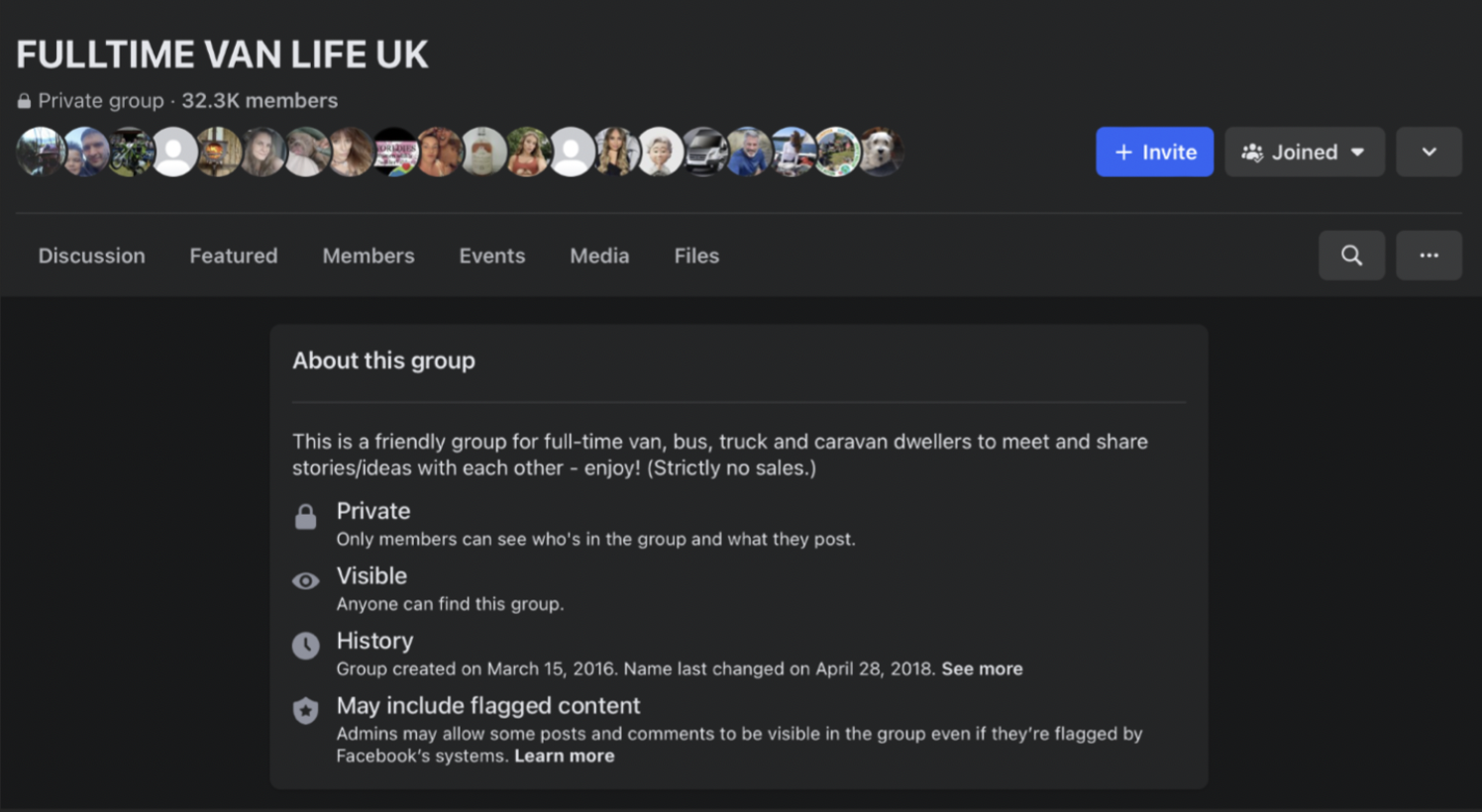Click the white dog member avatar
Viewport: 1482px width, 812px height.
pos(880,152)
